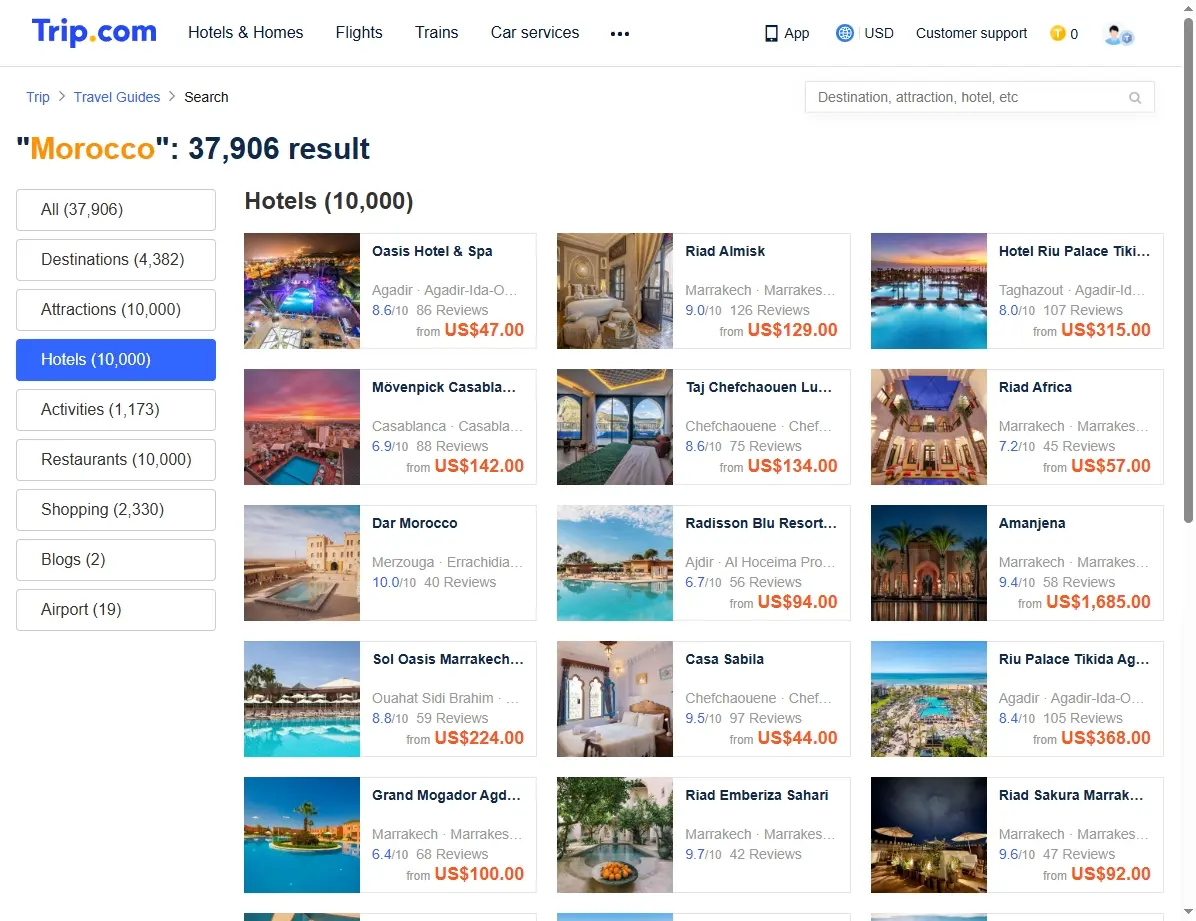The width and height of the screenshot is (1196, 921).
Task: Open Customer support link
Action: (x=971, y=33)
